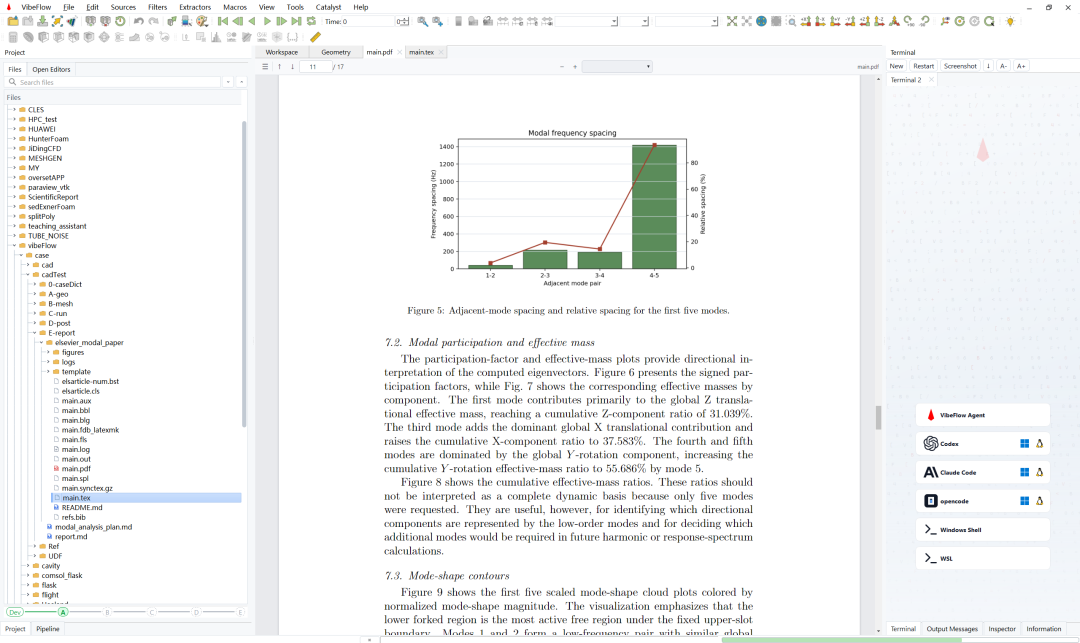Image resolution: width=1080 pixels, height=643 pixels.
Task: Set view direction to +Z
Action: point(865,21)
